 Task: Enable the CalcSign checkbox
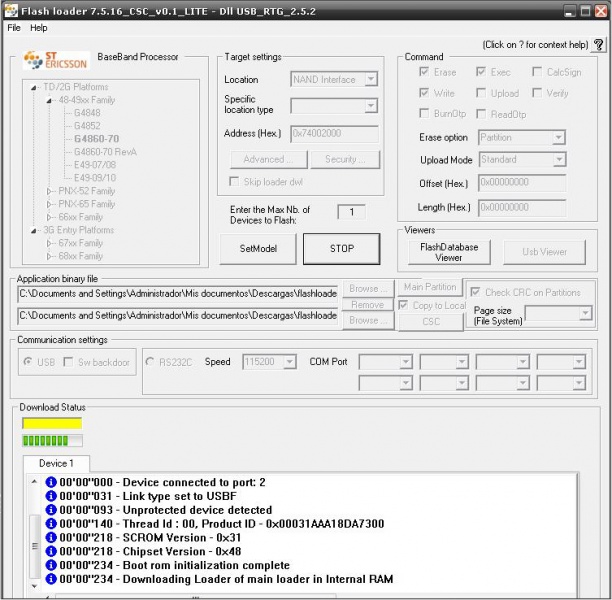point(537,72)
